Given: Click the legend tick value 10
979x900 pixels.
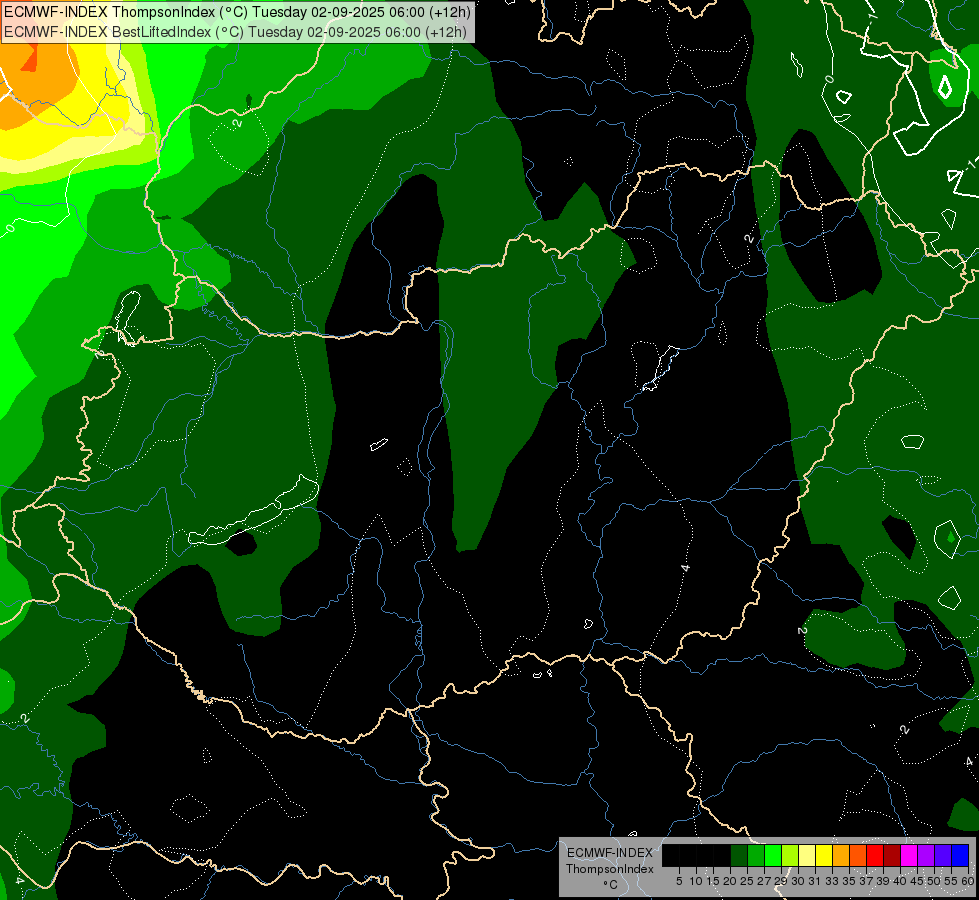Looking at the screenshot, I should point(696,881).
